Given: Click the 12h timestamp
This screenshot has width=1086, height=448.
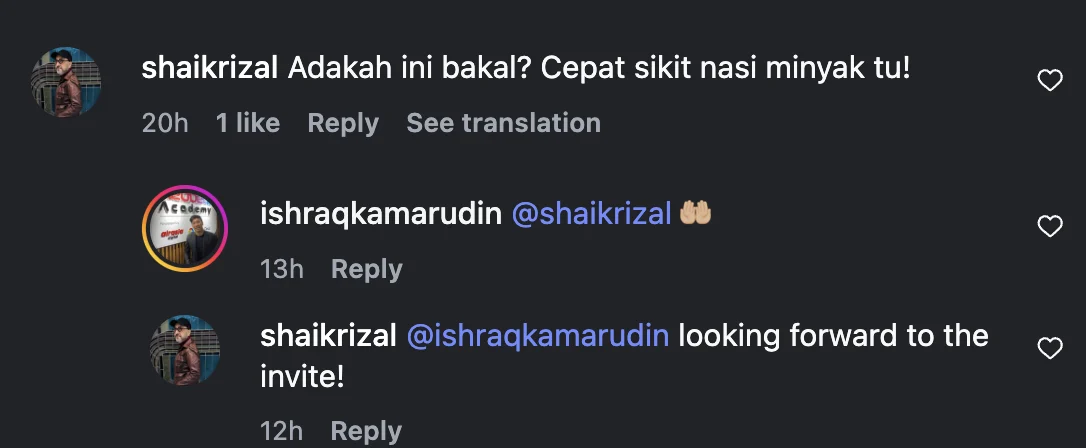Looking at the screenshot, I should point(281,431).
